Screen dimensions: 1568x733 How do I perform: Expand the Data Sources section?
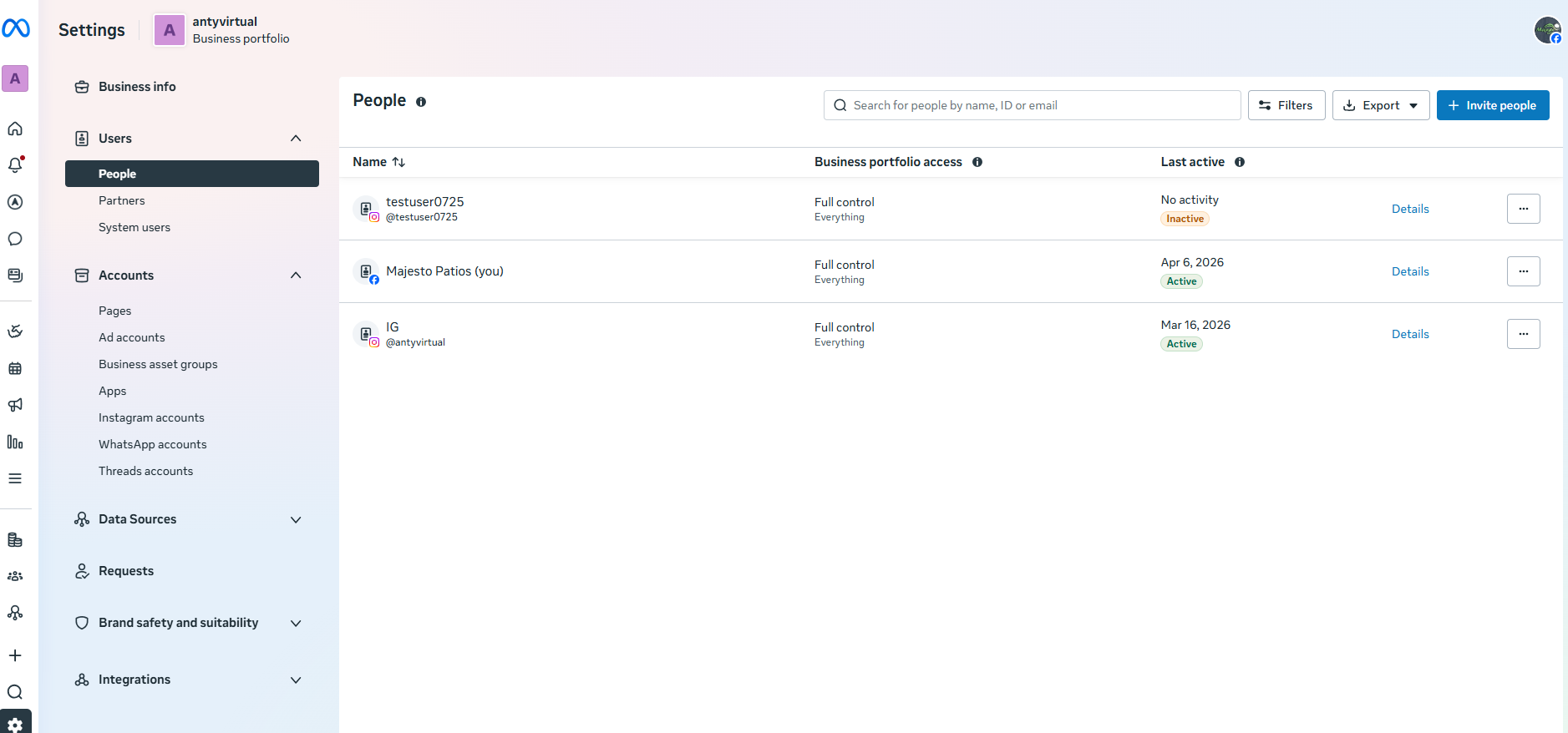(x=296, y=519)
